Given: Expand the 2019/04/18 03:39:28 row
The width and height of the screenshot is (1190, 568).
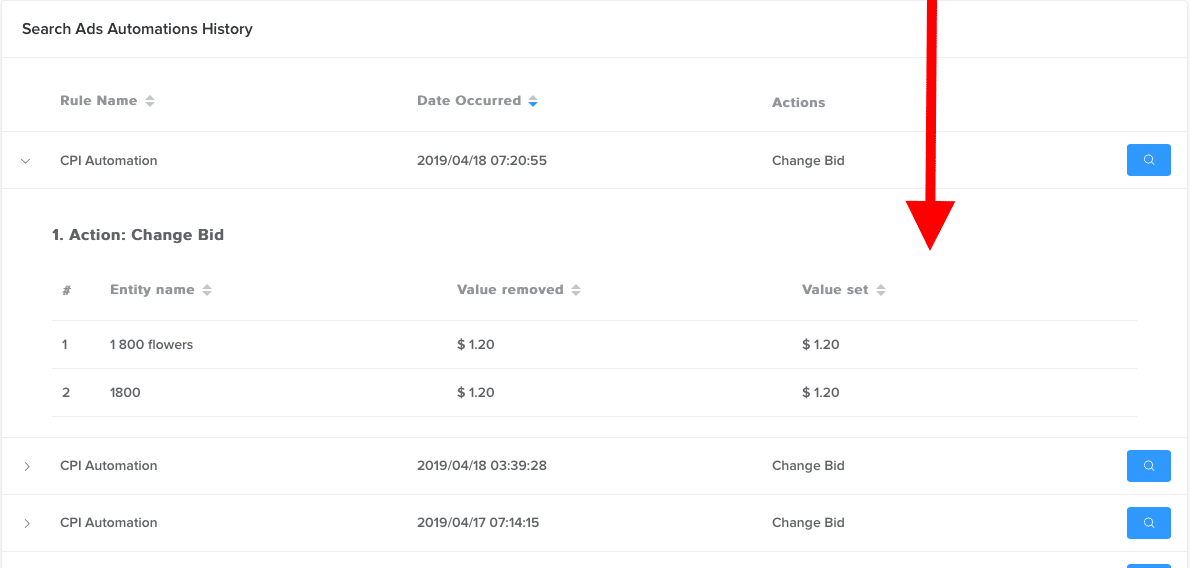Looking at the screenshot, I should [27, 466].
